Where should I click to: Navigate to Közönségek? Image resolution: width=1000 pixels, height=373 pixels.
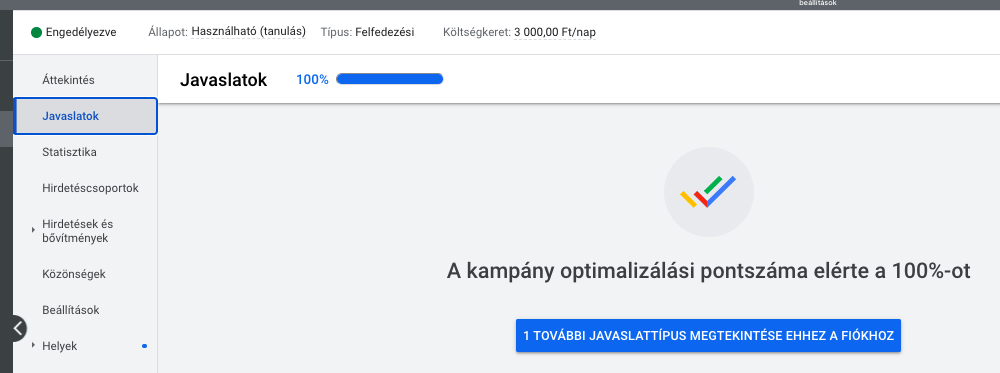tap(73, 274)
